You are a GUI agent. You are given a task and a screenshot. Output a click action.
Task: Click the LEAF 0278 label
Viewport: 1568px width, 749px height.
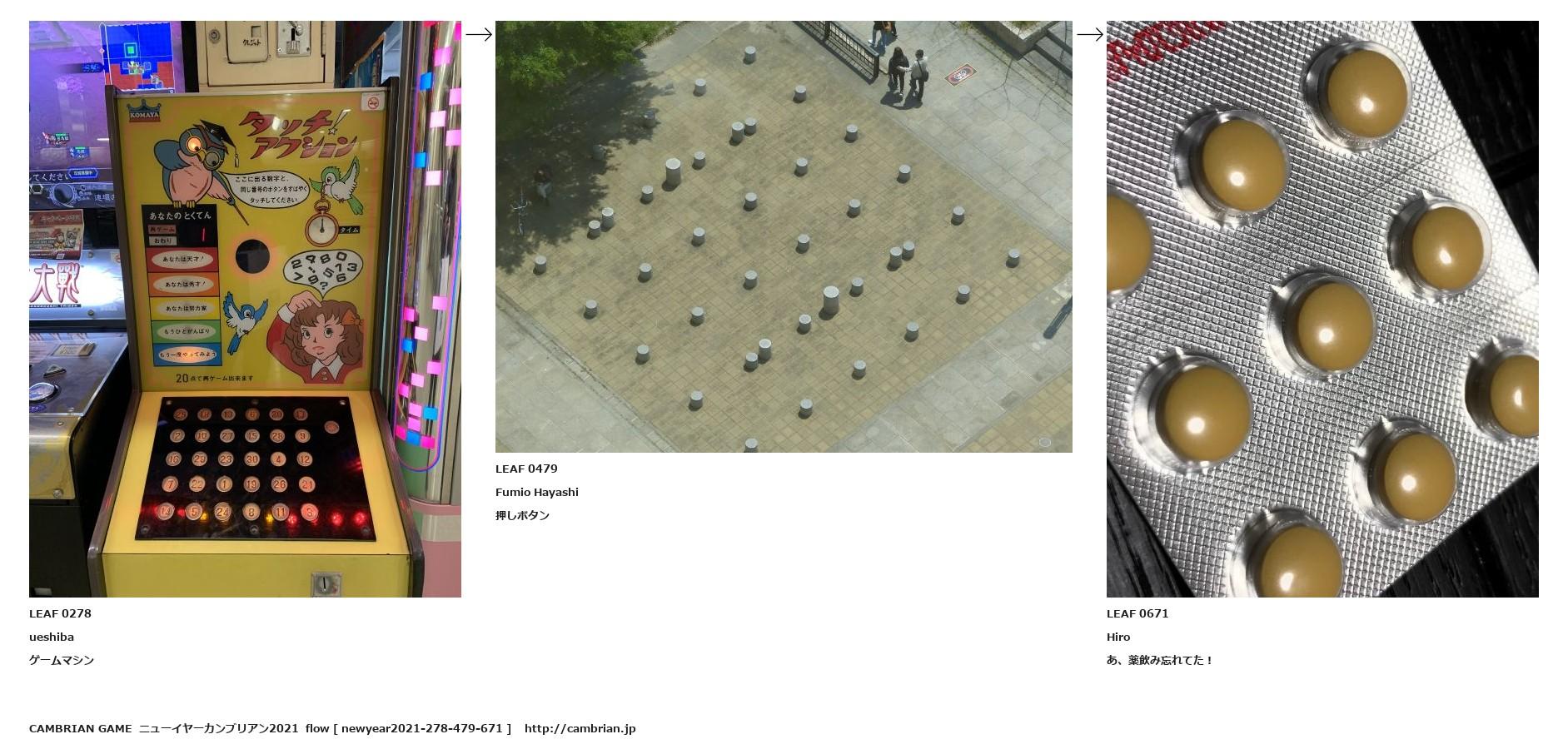[60, 613]
